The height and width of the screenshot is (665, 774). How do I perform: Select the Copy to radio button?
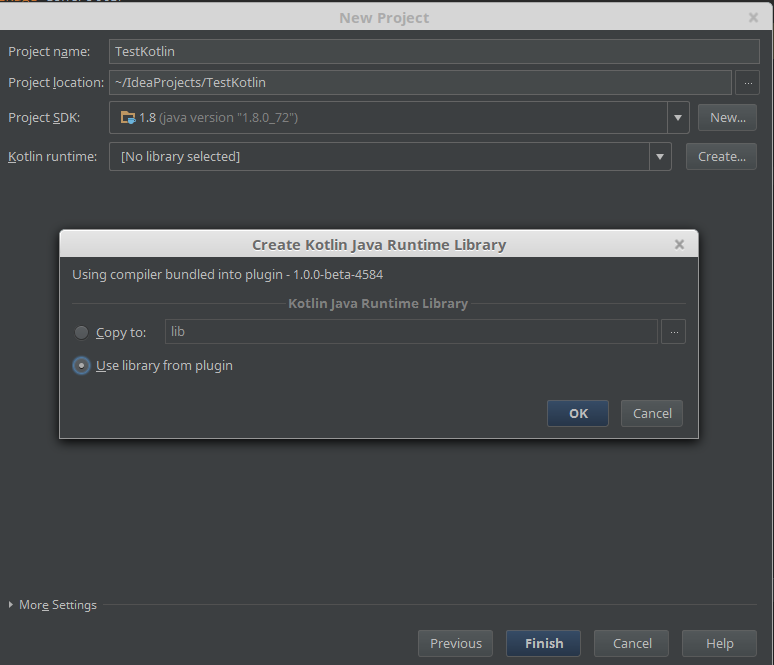81,333
